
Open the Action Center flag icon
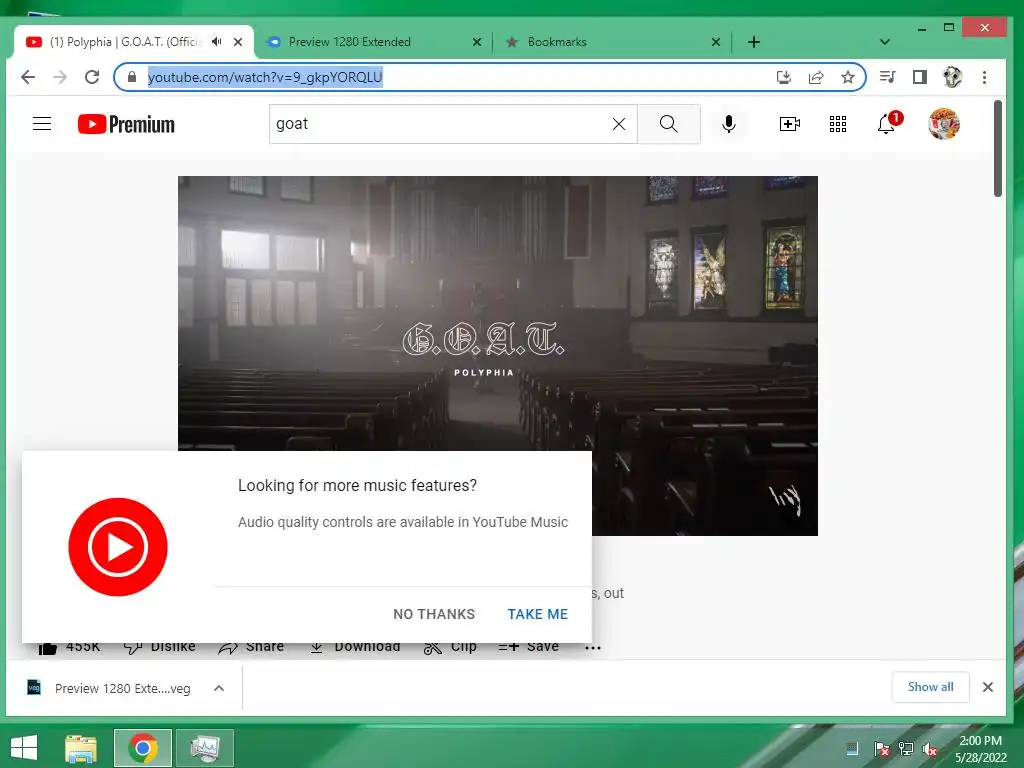(881, 749)
